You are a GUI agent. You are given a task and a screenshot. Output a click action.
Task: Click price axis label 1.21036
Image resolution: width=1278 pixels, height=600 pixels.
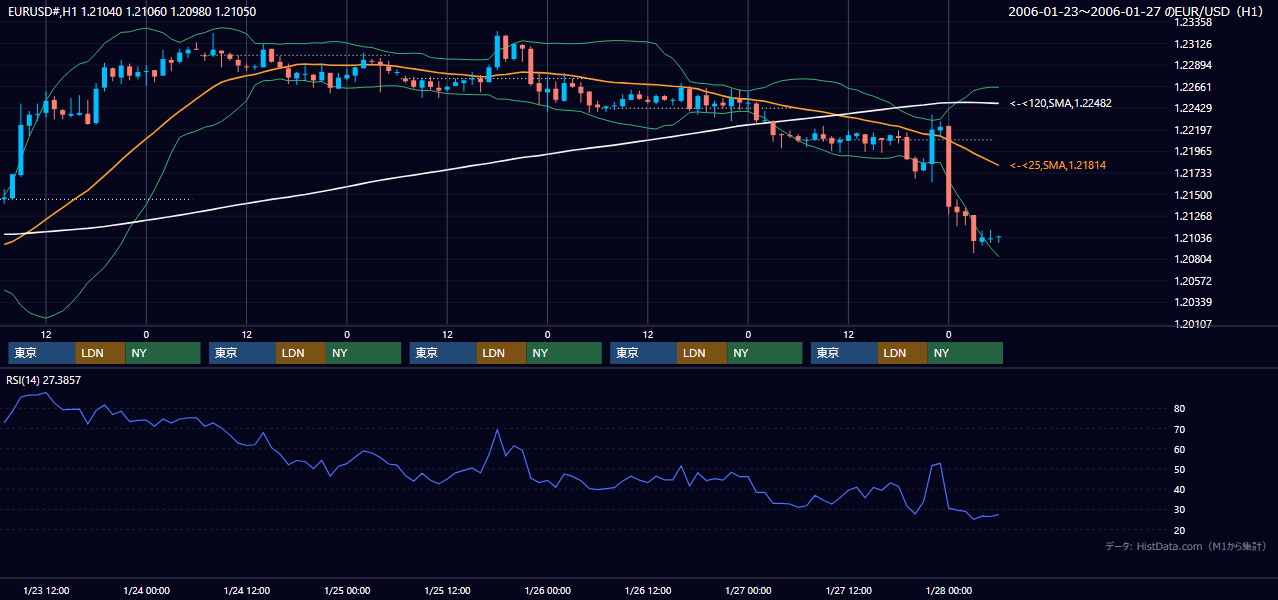click(1193, 238)
